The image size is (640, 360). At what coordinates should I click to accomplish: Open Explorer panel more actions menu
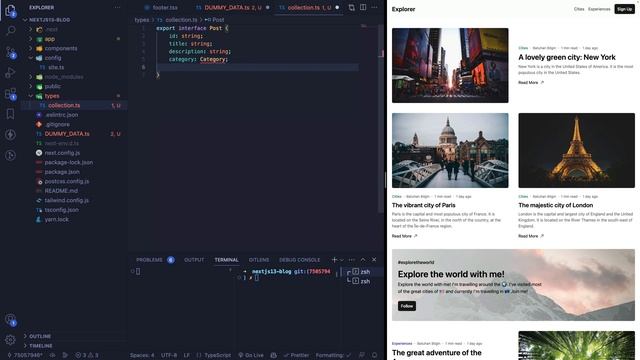click(x=117, y=7)
